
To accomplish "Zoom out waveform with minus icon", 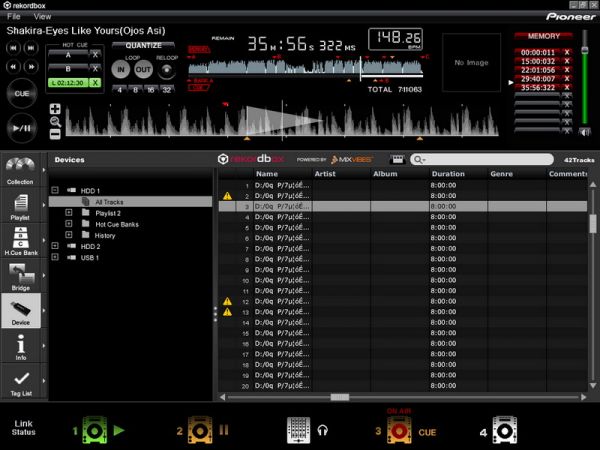I will 55,134.
